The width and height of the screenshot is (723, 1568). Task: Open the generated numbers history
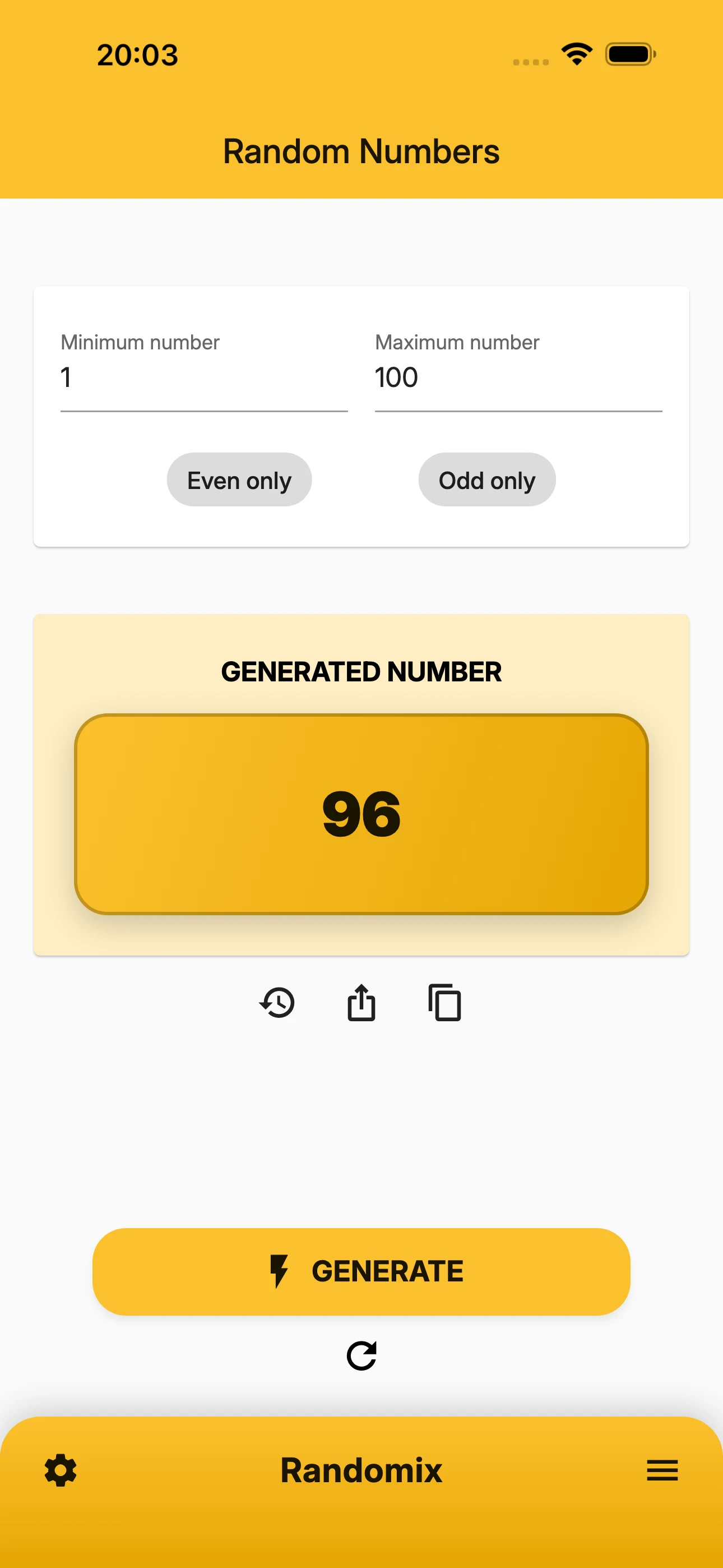pyautogui.click(x=277, y=1003)
